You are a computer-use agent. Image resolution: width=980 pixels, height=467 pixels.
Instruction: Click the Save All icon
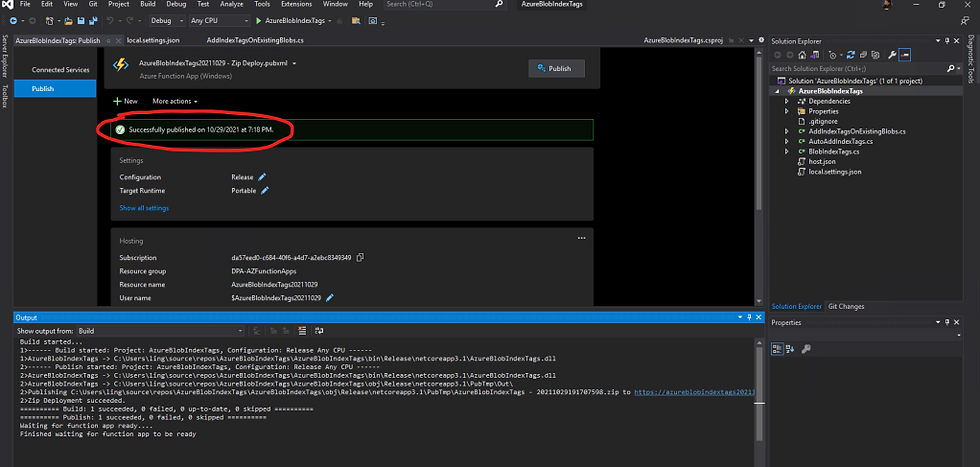[93, 21]
